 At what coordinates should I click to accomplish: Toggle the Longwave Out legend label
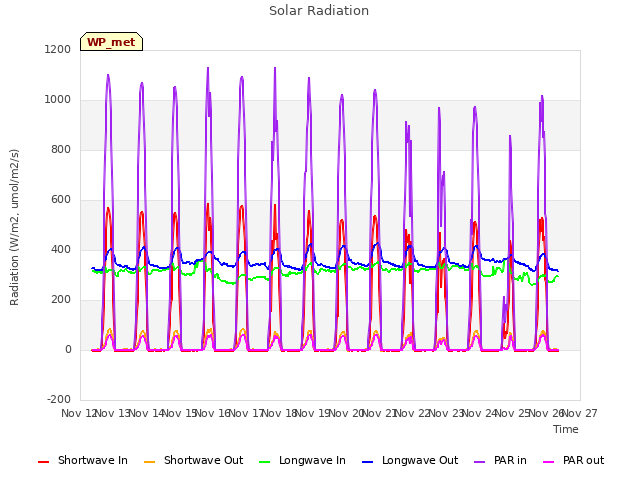(420, 460)
